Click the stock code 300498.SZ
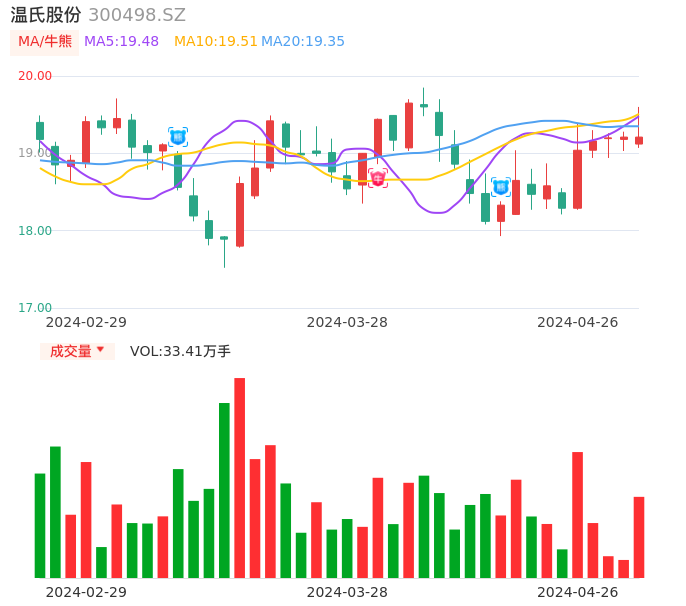 coord(137,15)
